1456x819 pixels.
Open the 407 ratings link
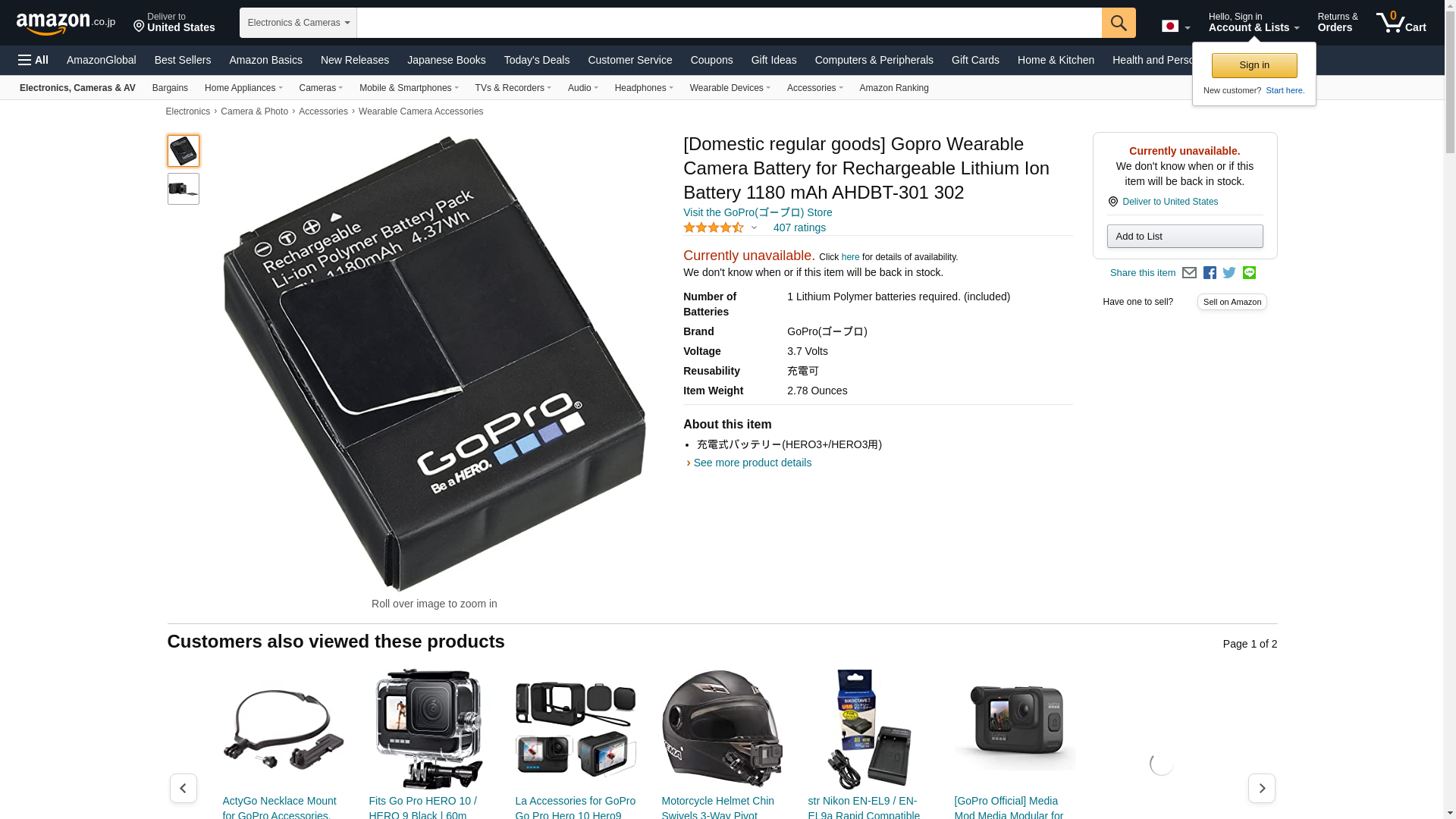pos(799,227)
